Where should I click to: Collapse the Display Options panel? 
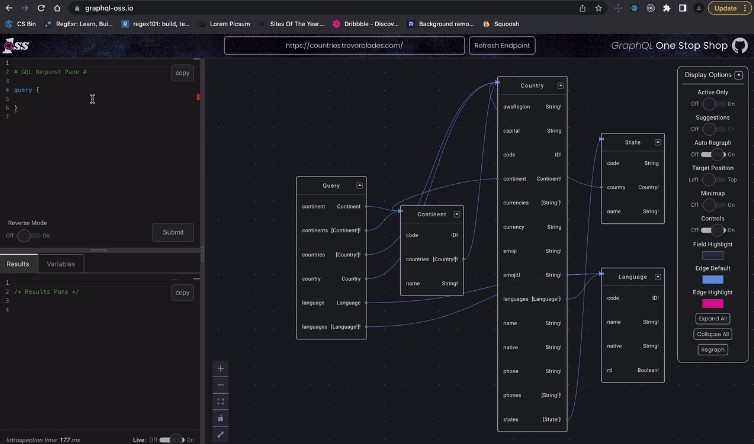coord(739,75)
